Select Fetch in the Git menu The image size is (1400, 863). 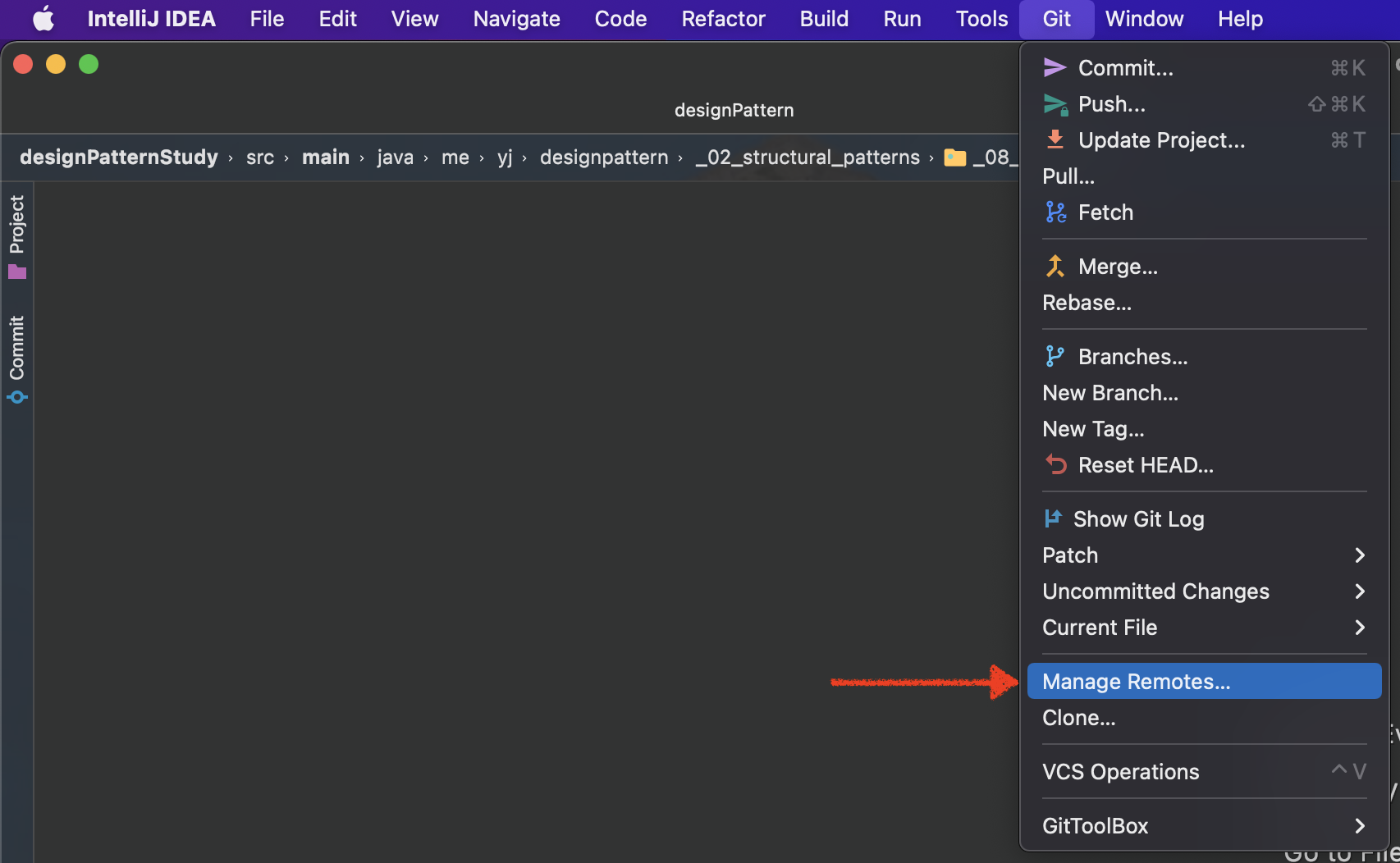coord(1204,212)
